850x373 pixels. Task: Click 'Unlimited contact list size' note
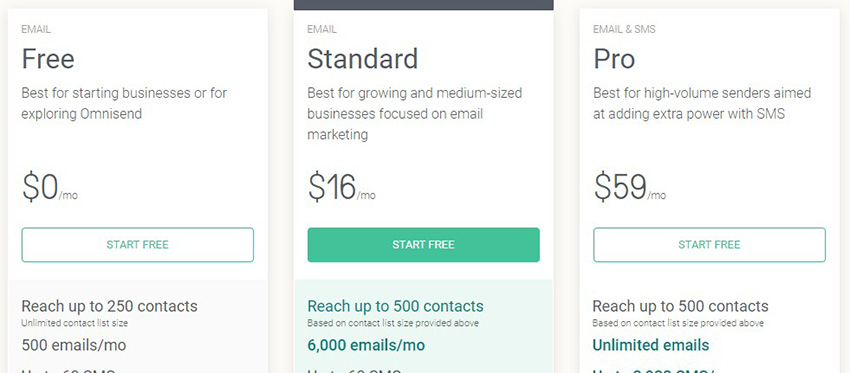click(x=75, y=323)
